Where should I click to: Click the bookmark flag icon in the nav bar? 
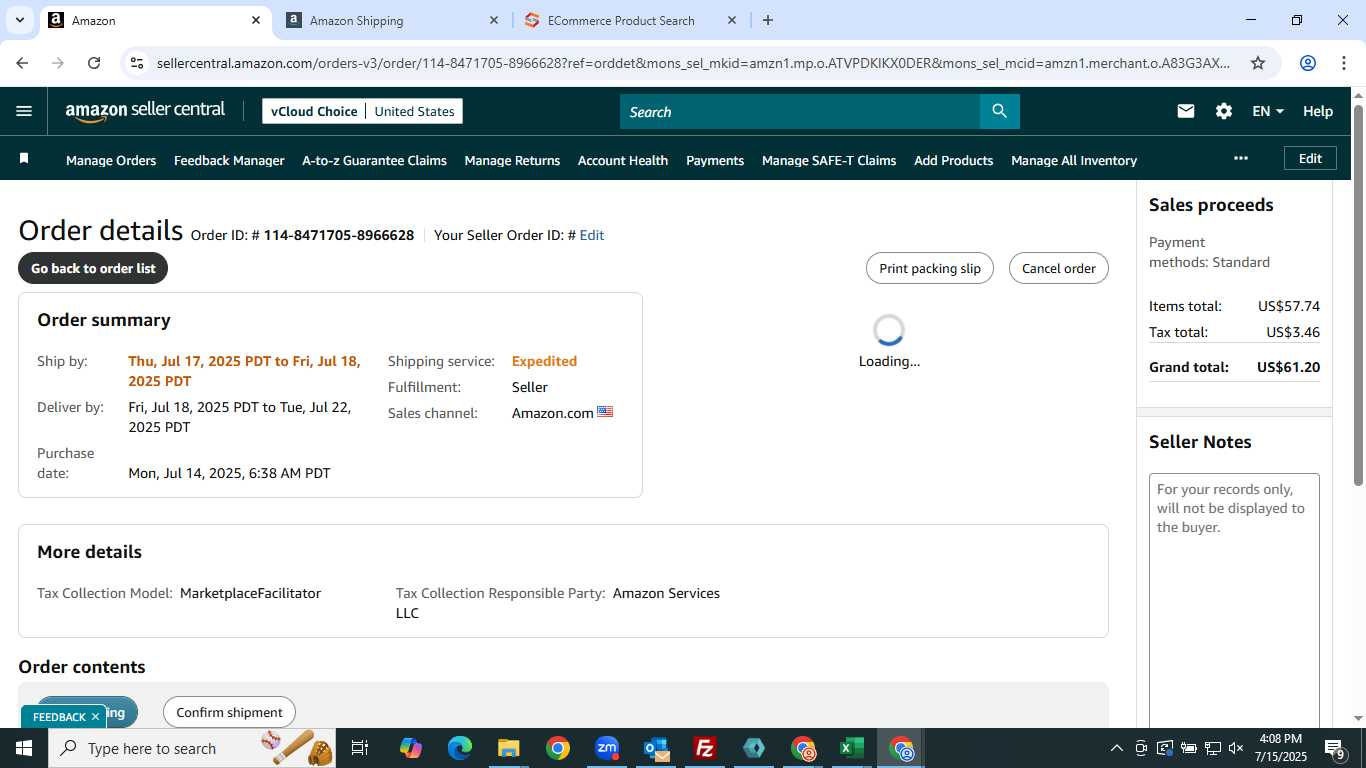[x=24, y=159]
